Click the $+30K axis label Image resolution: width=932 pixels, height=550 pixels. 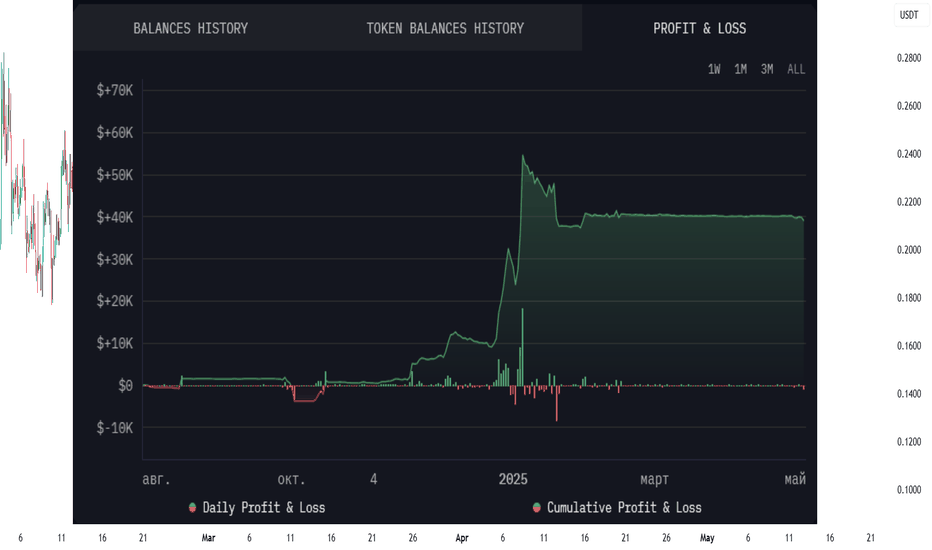115,259
